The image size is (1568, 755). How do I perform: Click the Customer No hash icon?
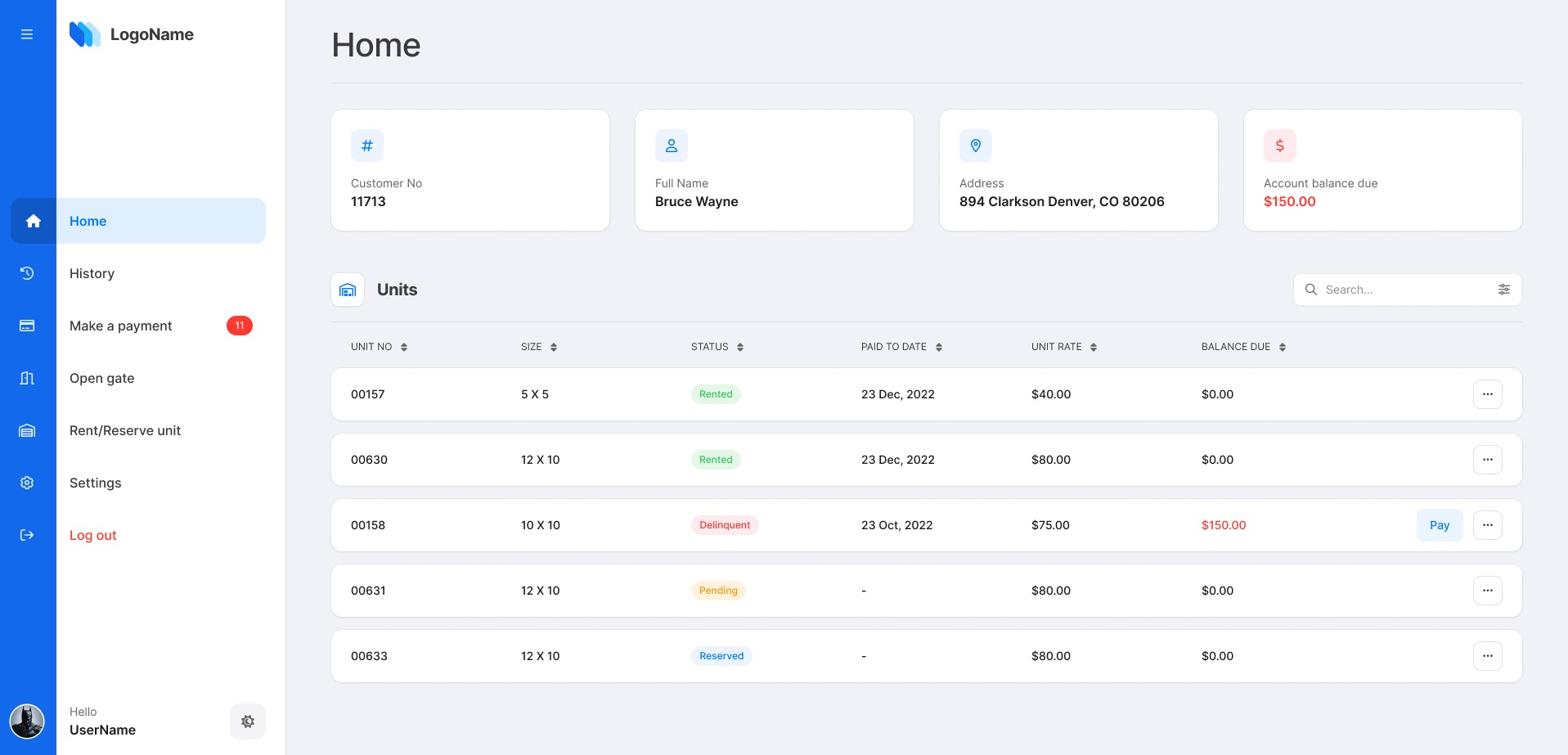[x=367, y=146]
